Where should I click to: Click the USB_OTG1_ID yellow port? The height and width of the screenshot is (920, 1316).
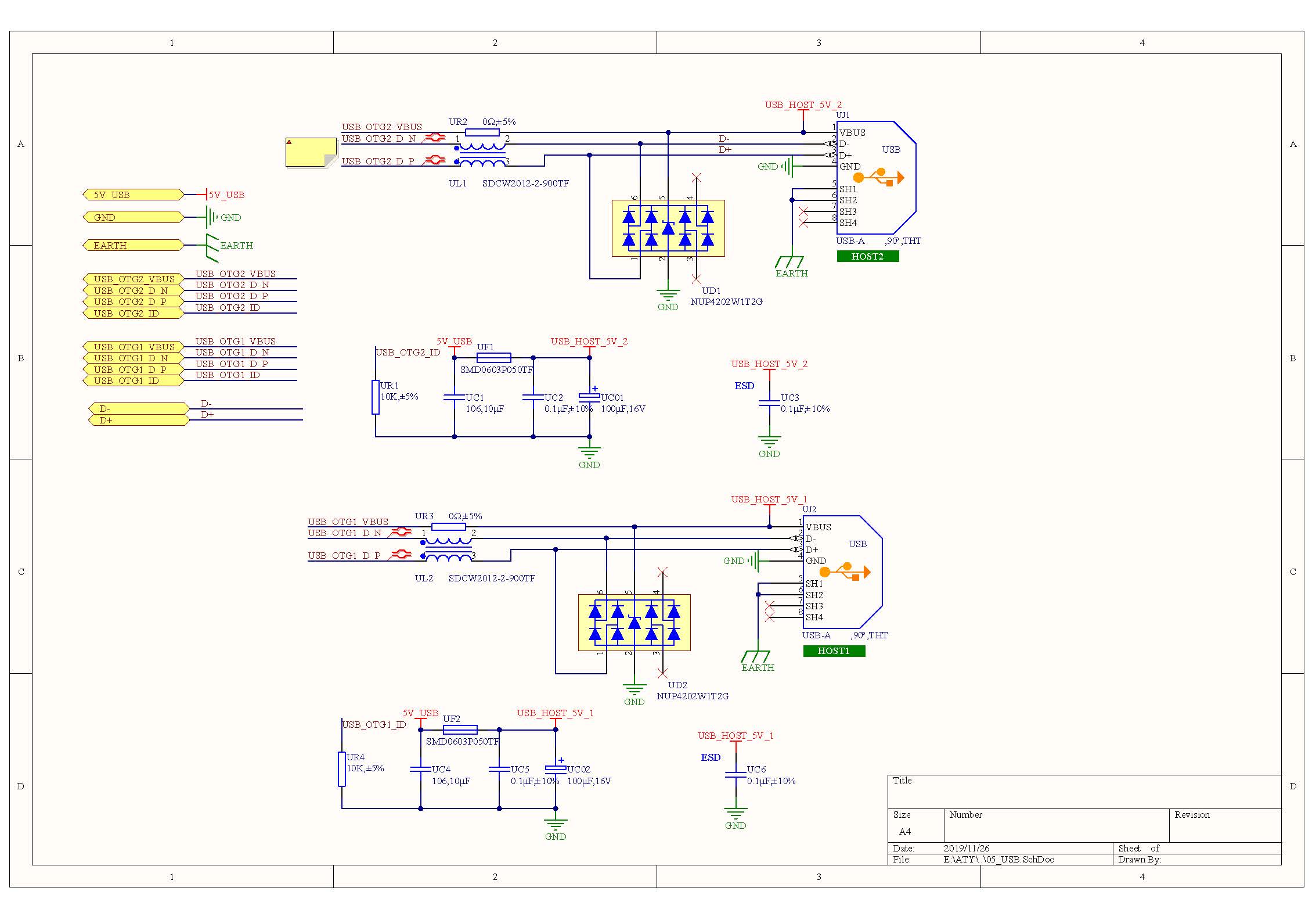[134, 381]
